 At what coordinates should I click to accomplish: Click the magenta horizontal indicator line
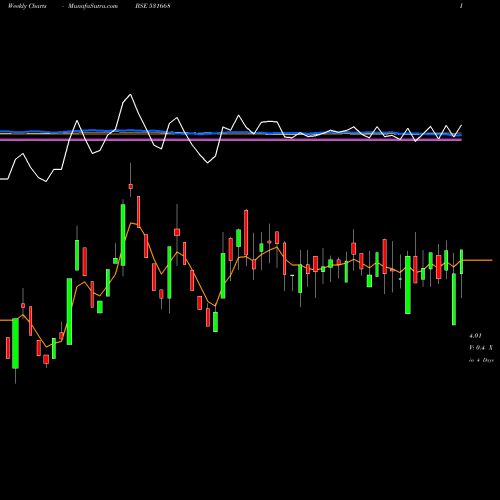coord(231,140)
